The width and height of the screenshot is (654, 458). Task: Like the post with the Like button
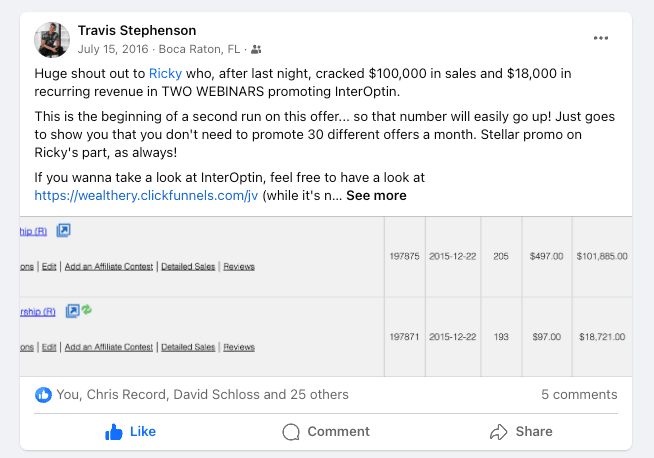point(130,432)
